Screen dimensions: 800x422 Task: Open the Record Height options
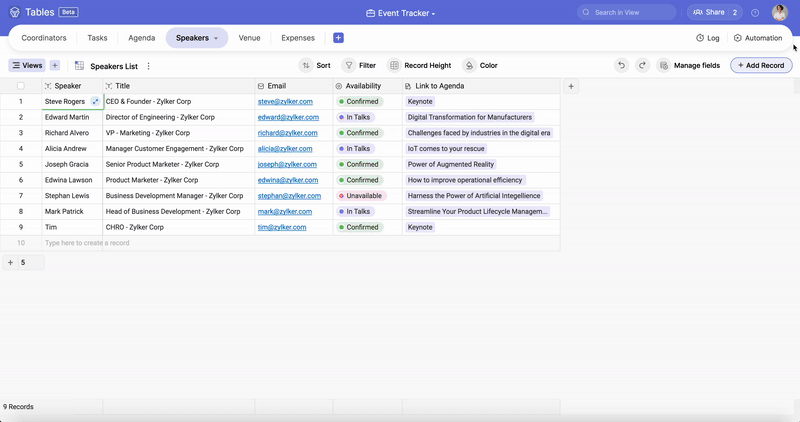coord(419,65)
